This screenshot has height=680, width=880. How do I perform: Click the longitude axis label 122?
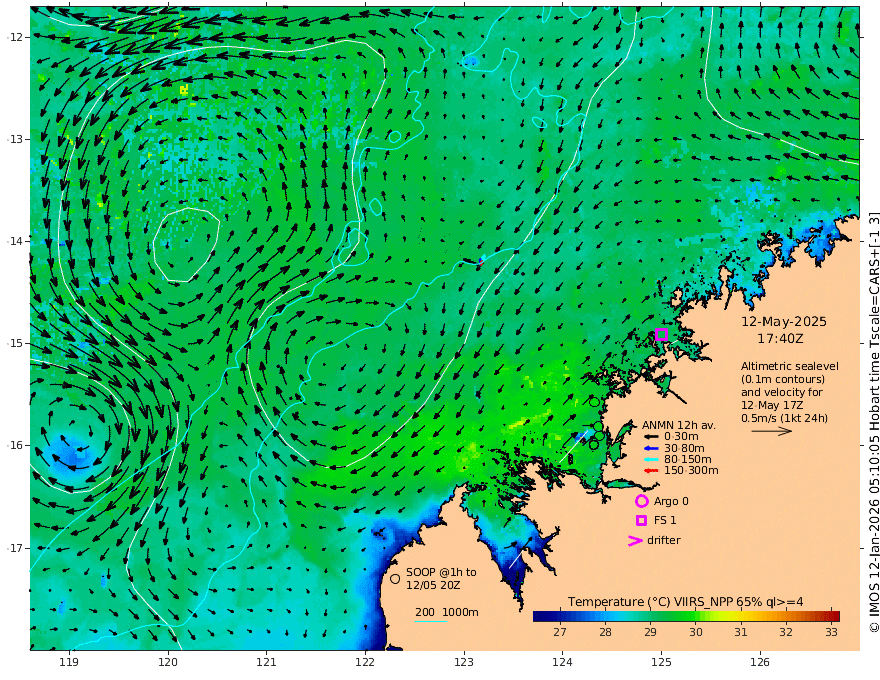(x=365, y=663)
